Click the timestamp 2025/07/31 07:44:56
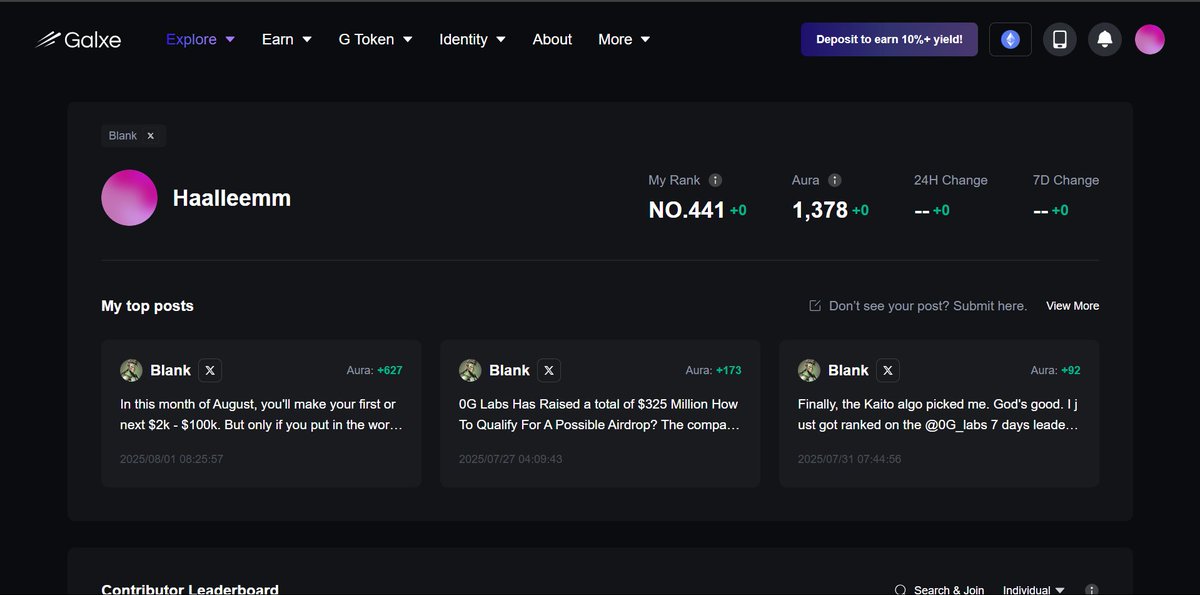The image size is (1200, 595). [850, 459]
